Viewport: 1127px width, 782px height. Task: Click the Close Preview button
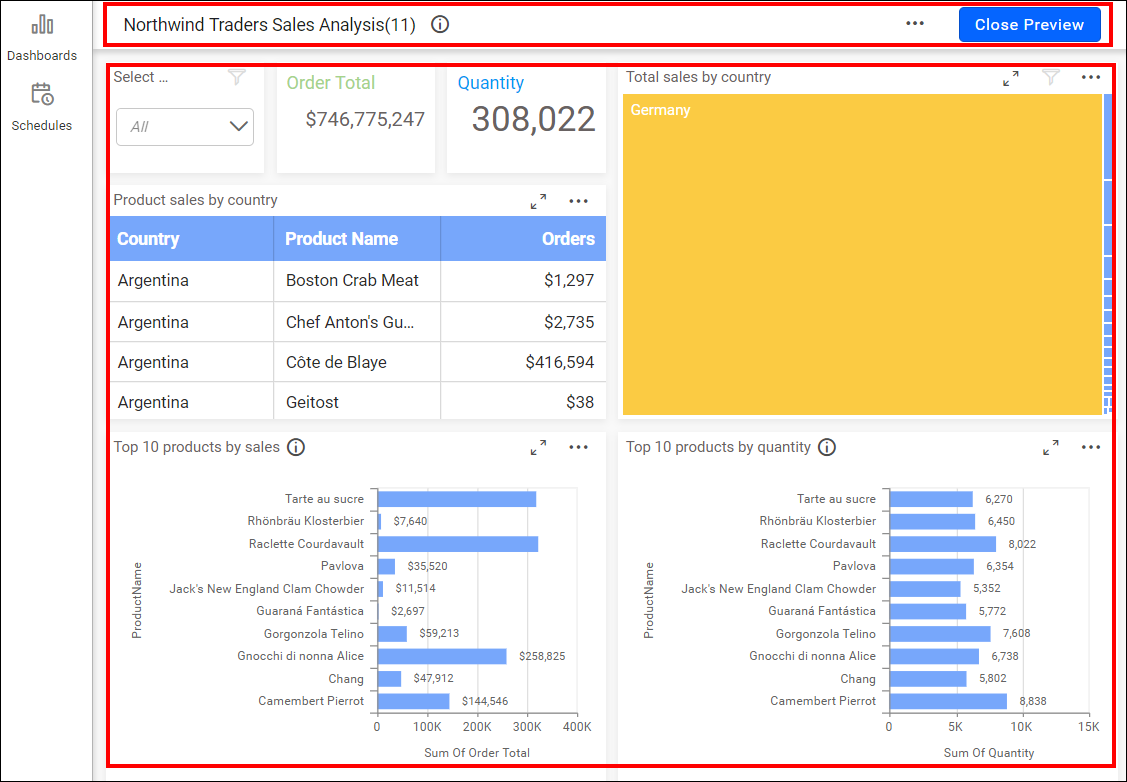coord(1029,25)
